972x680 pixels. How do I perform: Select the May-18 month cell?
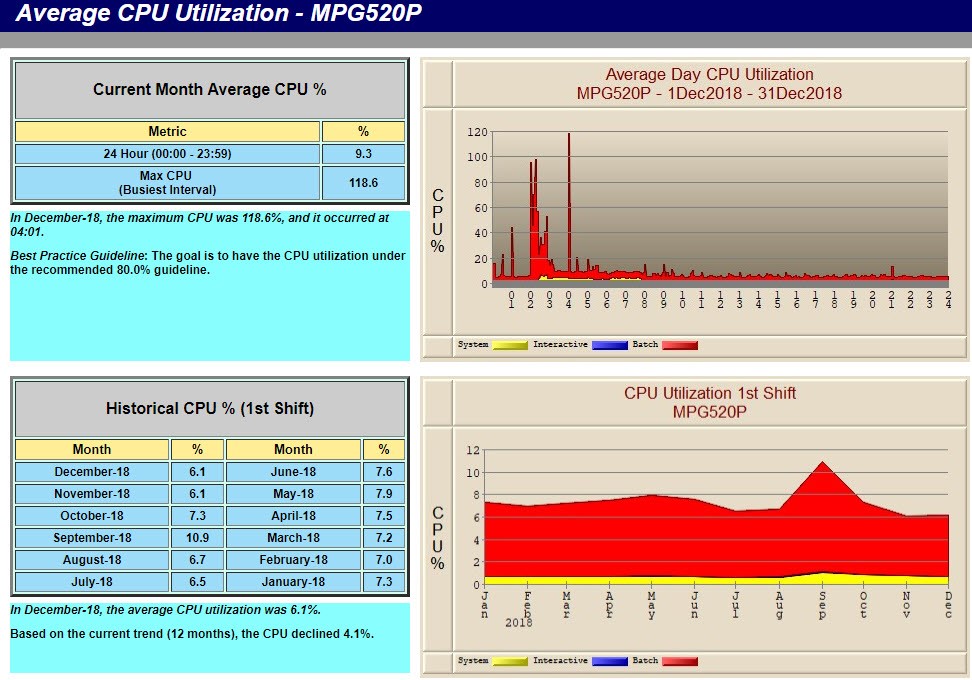(x=293, y=494)
